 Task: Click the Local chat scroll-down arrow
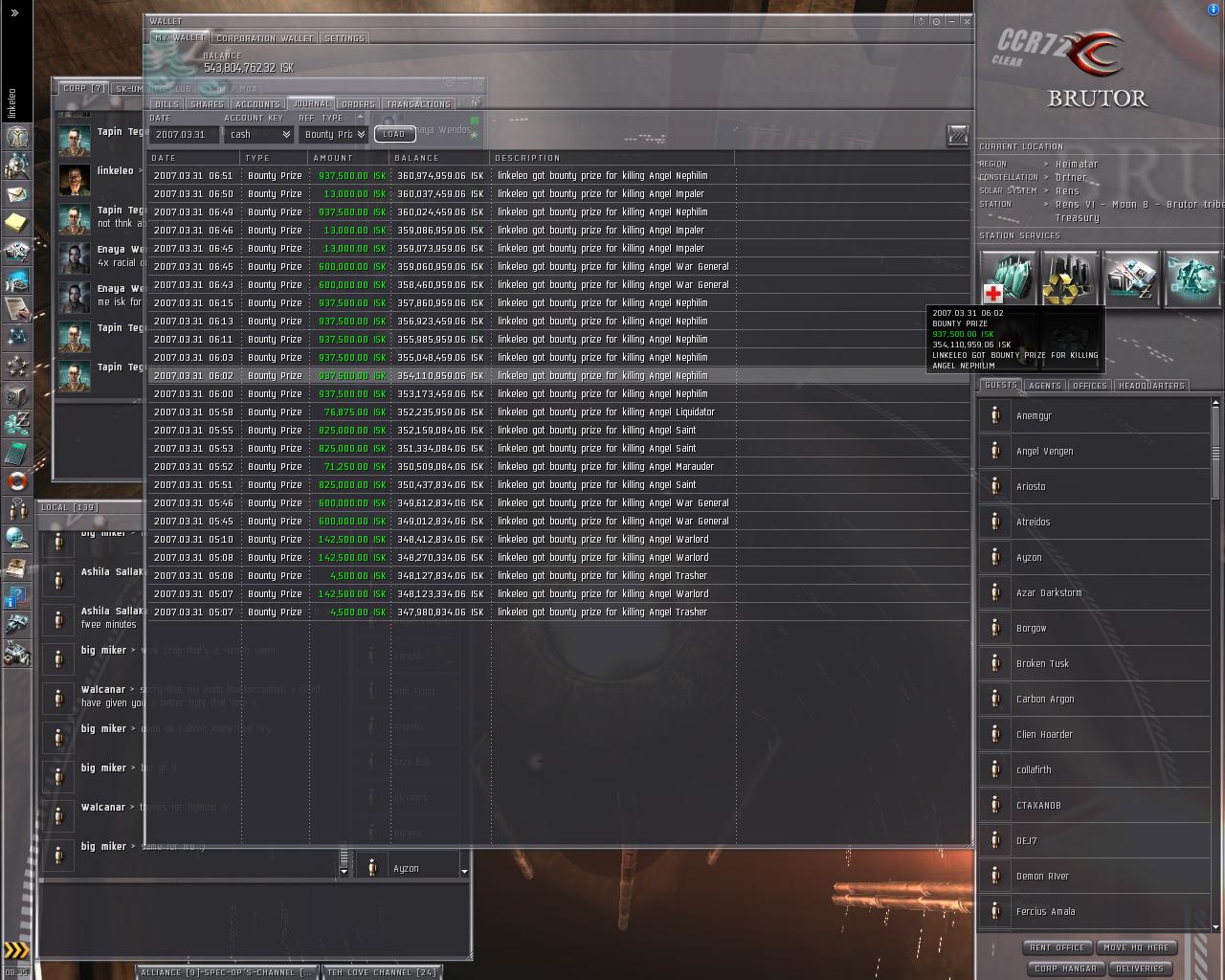coord(345,872)
